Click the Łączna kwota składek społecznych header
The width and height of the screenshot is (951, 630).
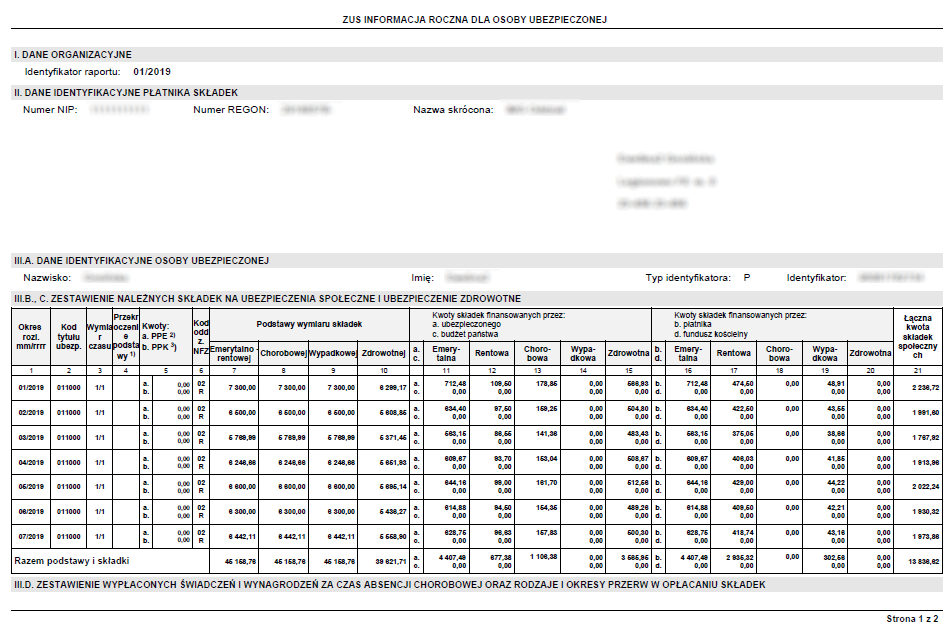pyautogui.click(x=918, y=337)
